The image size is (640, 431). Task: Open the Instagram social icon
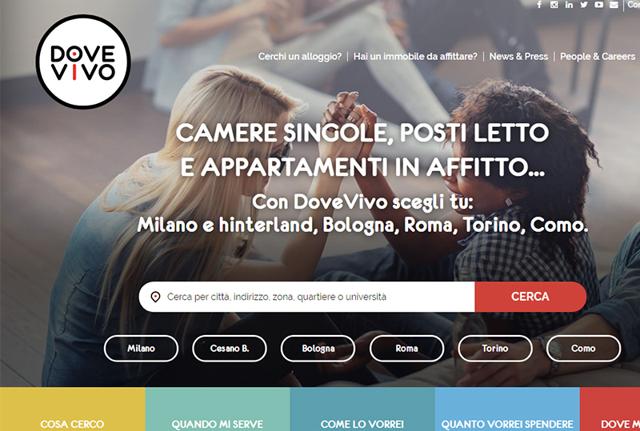554,4
